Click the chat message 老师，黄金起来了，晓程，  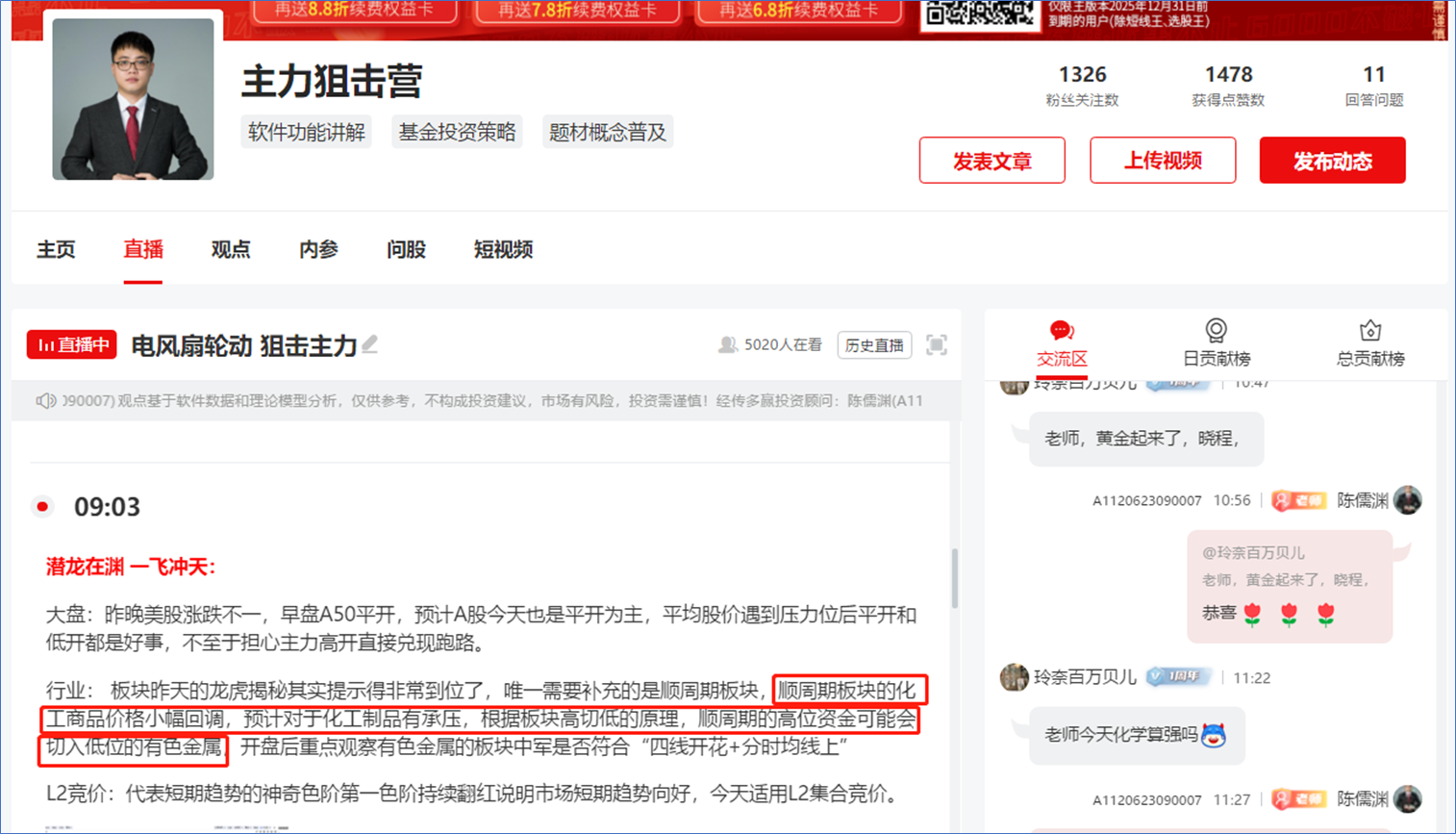tap(1145, 439)
